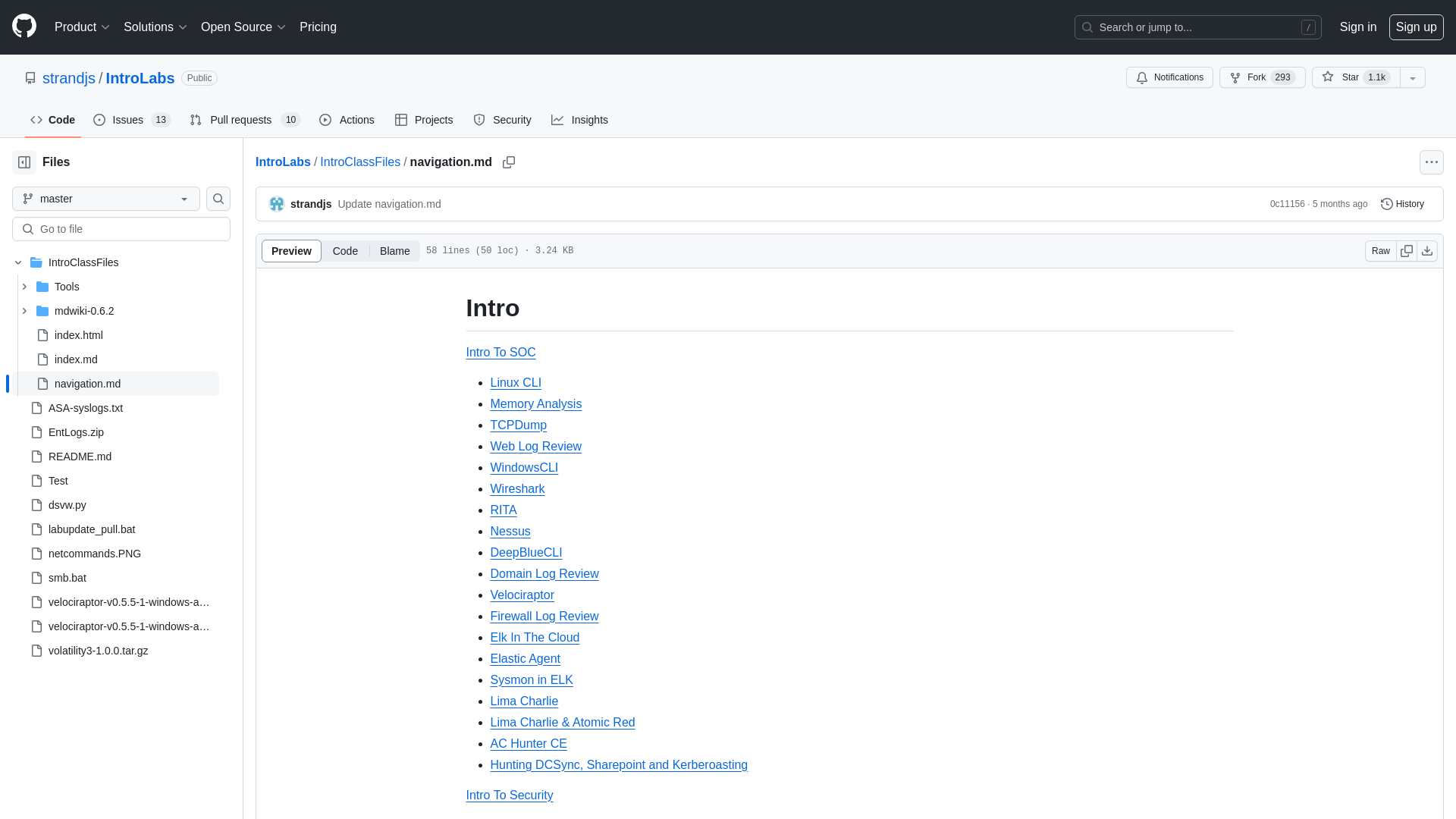This screenshot has width=1456, height=819.
Task: Open strandjs owner link
Action: click(69, 78)
